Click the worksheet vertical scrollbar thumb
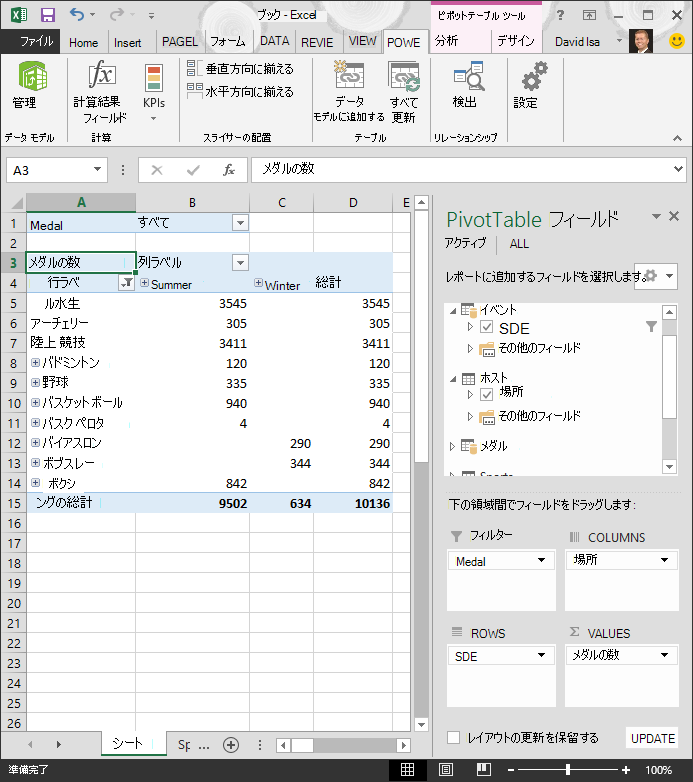This screenshot has width=693, height=782. coord(422,336)
